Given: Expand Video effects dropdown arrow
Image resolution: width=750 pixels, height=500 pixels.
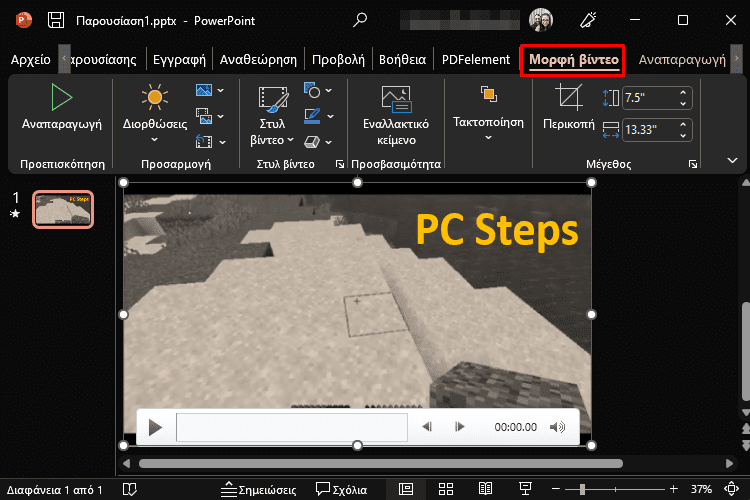Looking at the screenshot, I should [329, 142].
